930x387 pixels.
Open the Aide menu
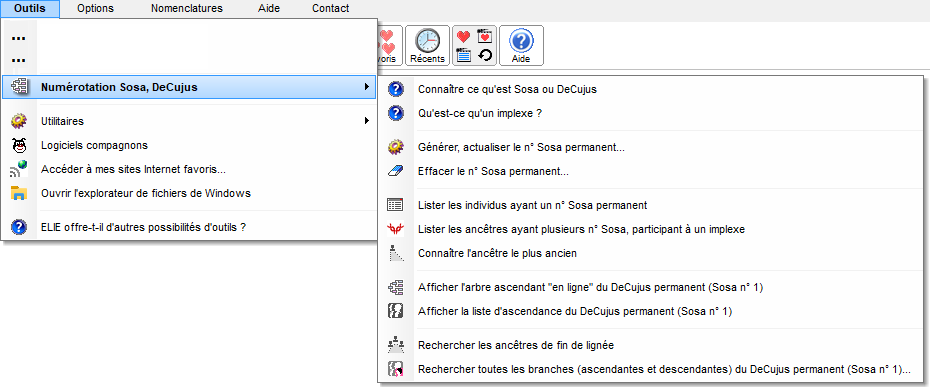coord(269,9)
